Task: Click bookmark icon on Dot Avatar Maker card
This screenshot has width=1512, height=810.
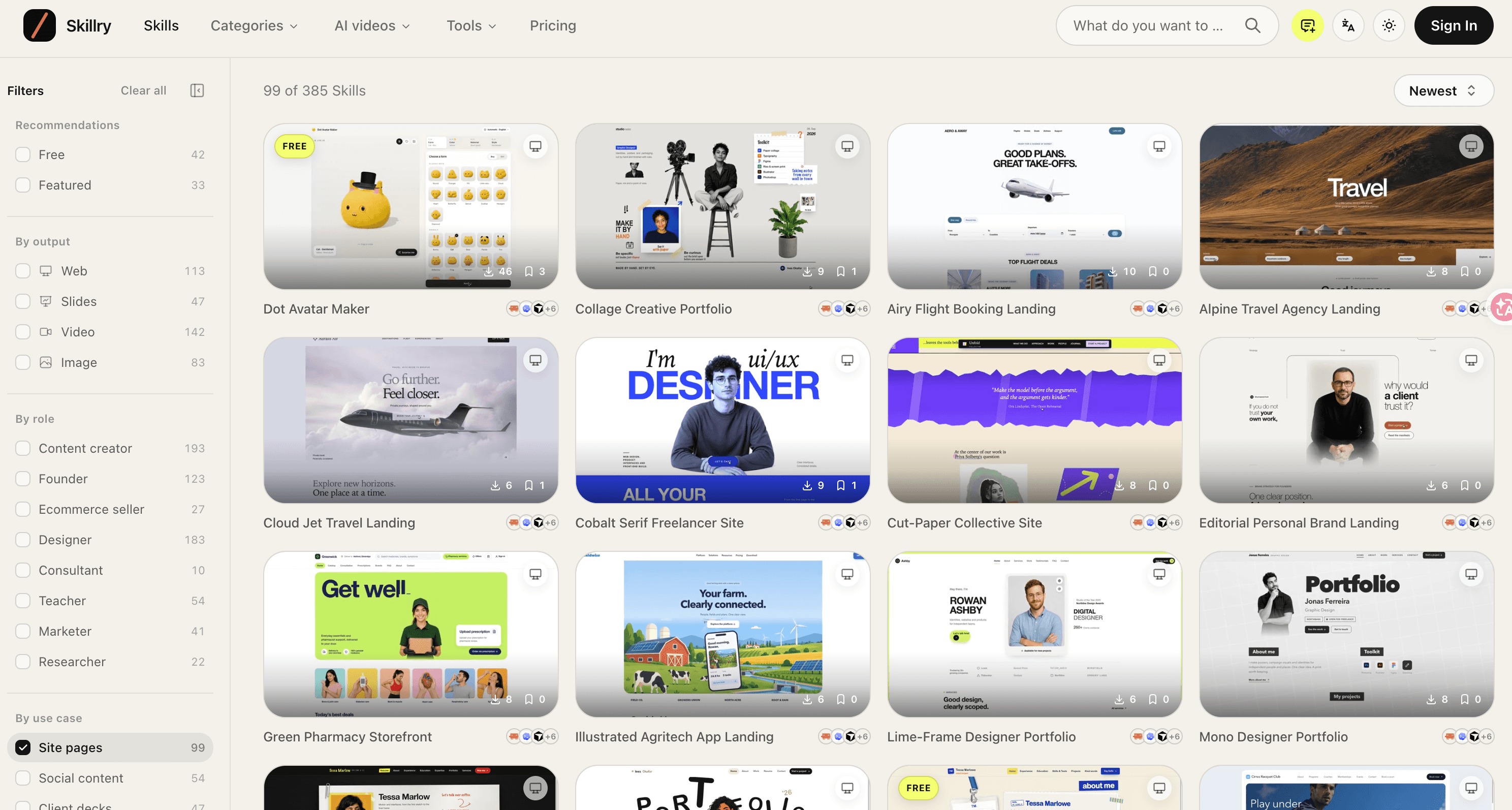Action: [x=529, y=271]
